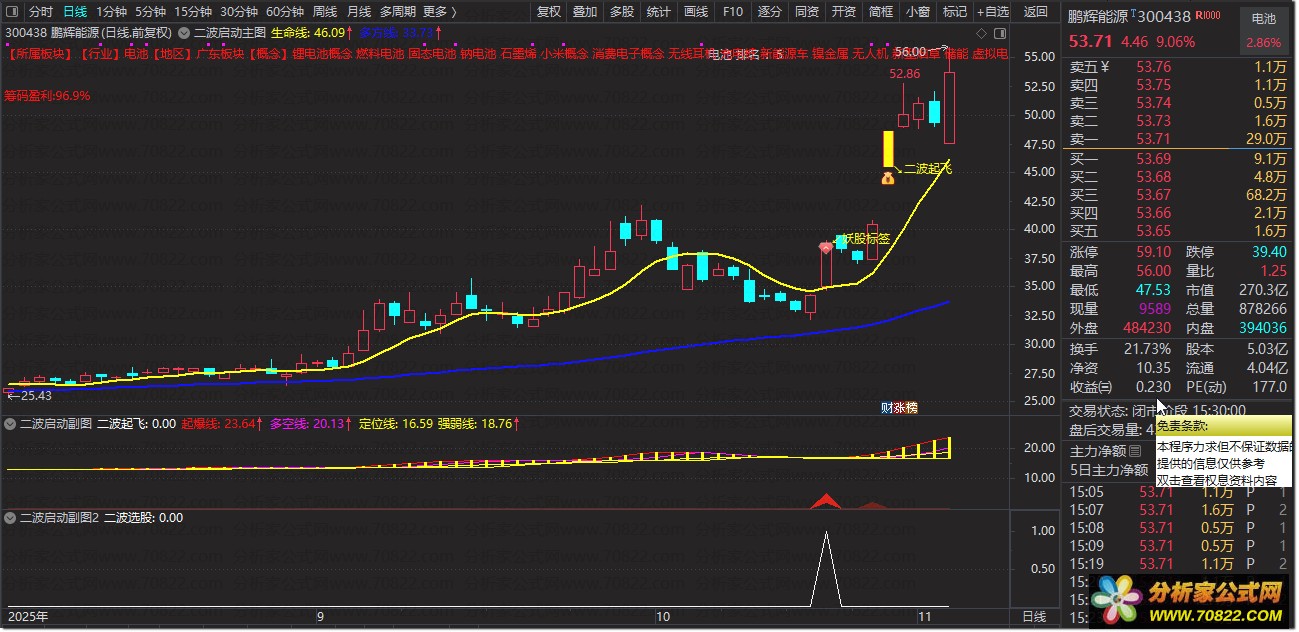Open the 钠电池 concept link

[x=478, y=53]
